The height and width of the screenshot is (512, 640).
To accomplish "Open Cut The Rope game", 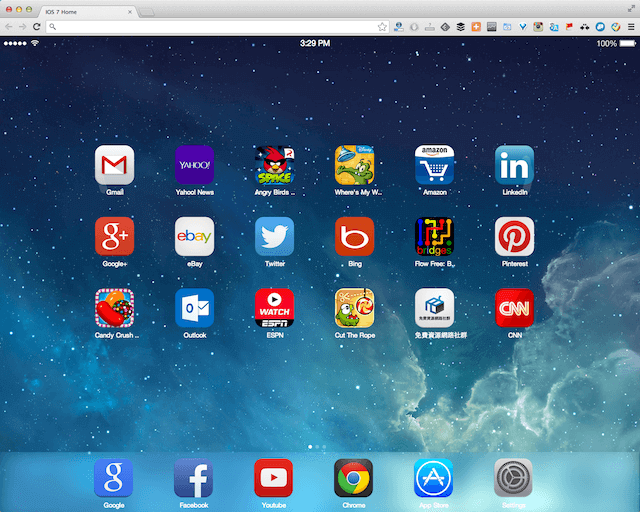I will pyautogui.click(x=354, y=308).
